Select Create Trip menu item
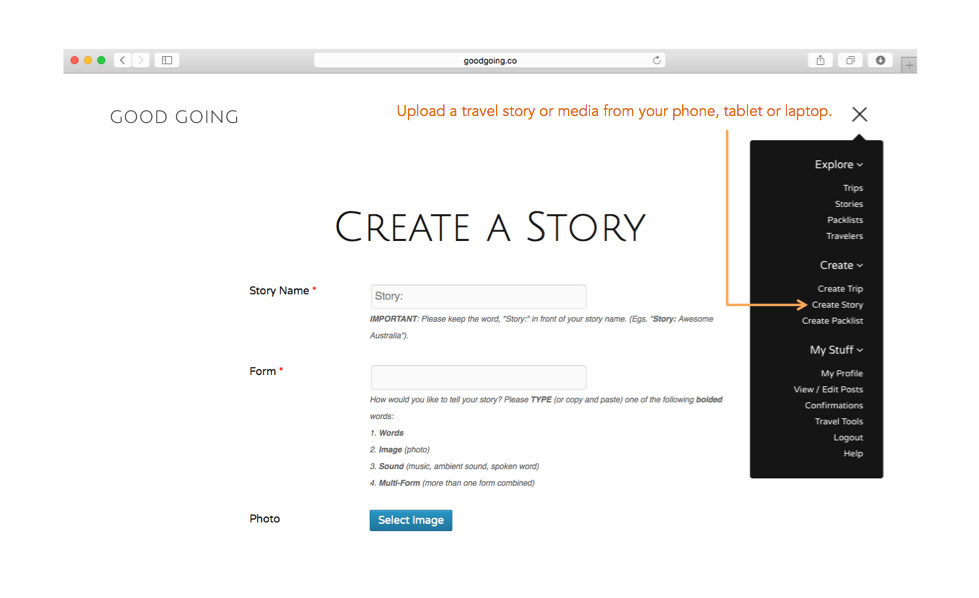This screenshot has height=598, width=979. pos(840,288)
